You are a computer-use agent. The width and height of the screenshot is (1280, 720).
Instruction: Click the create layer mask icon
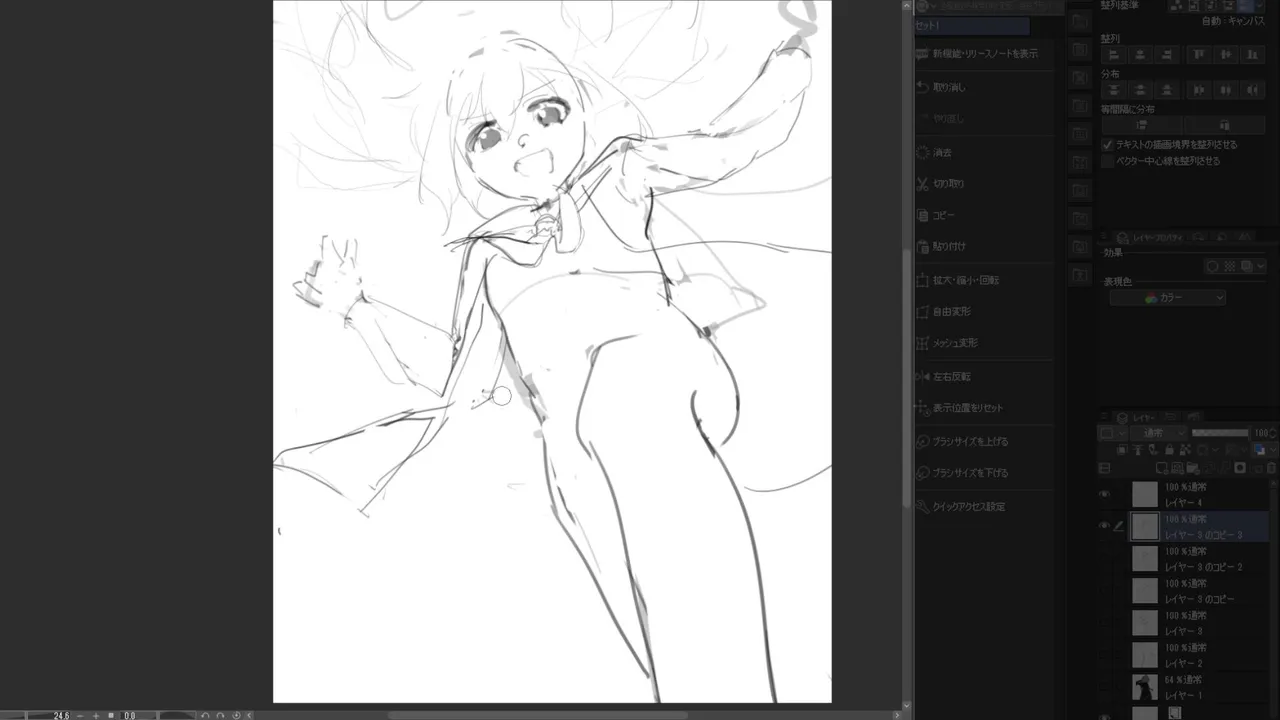[1240, 467]
